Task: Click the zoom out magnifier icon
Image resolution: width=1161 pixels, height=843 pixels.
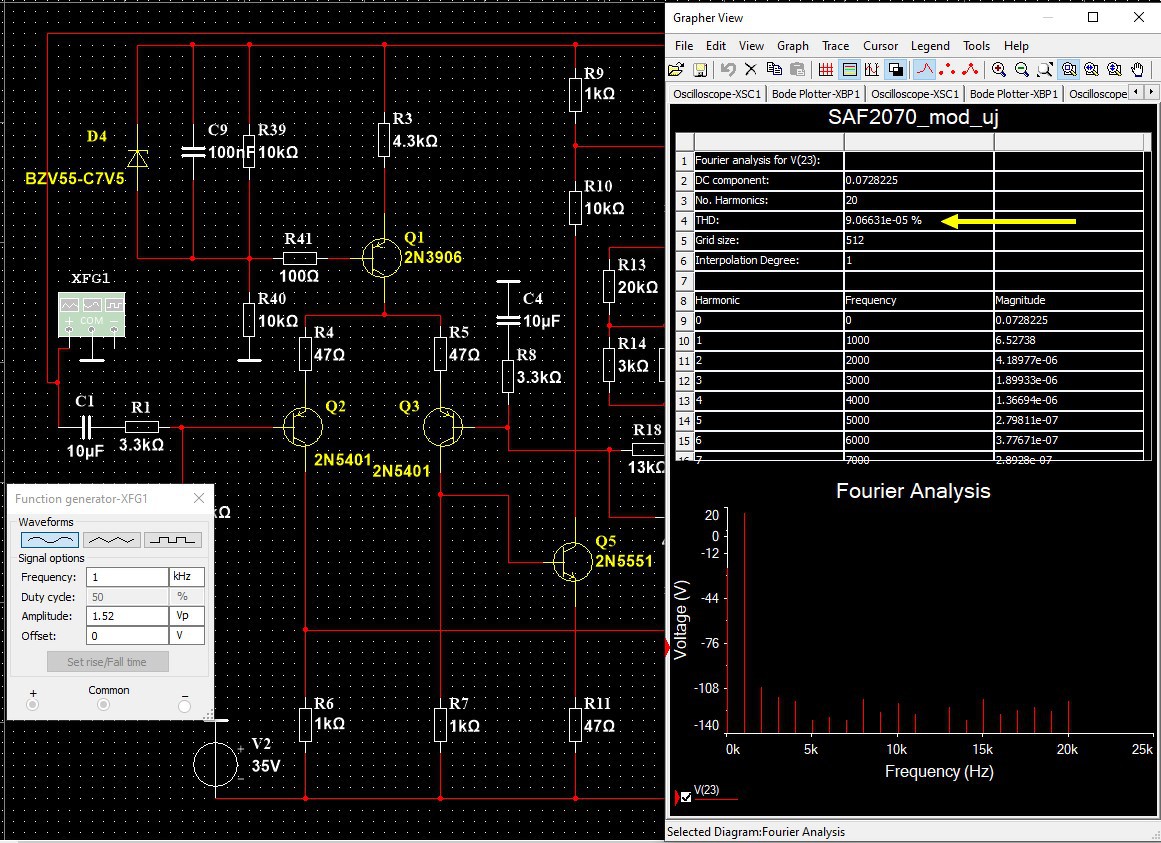Action: pos(1021,69)
